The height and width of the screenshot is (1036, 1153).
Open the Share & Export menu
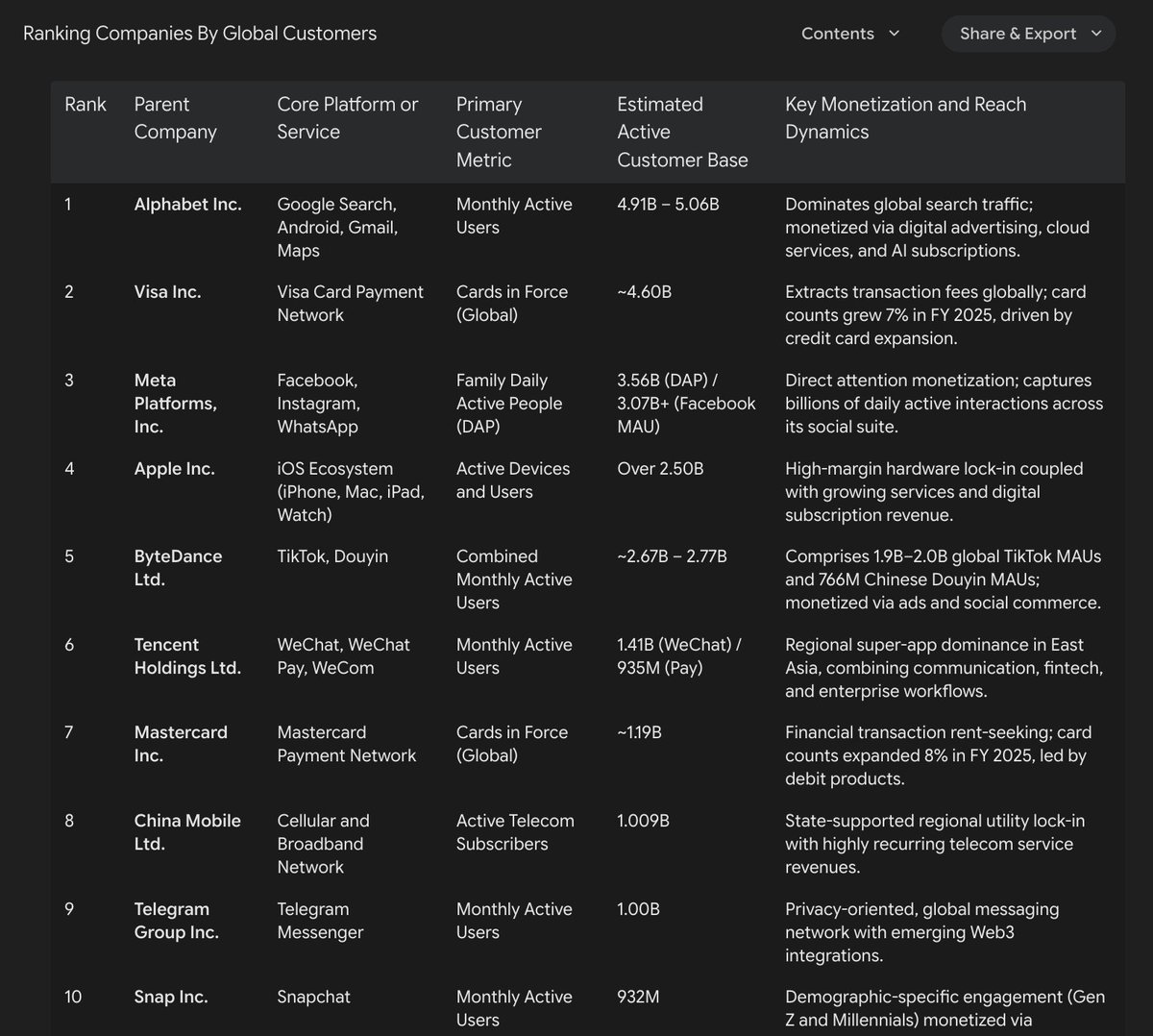[x=1028, y=34]
